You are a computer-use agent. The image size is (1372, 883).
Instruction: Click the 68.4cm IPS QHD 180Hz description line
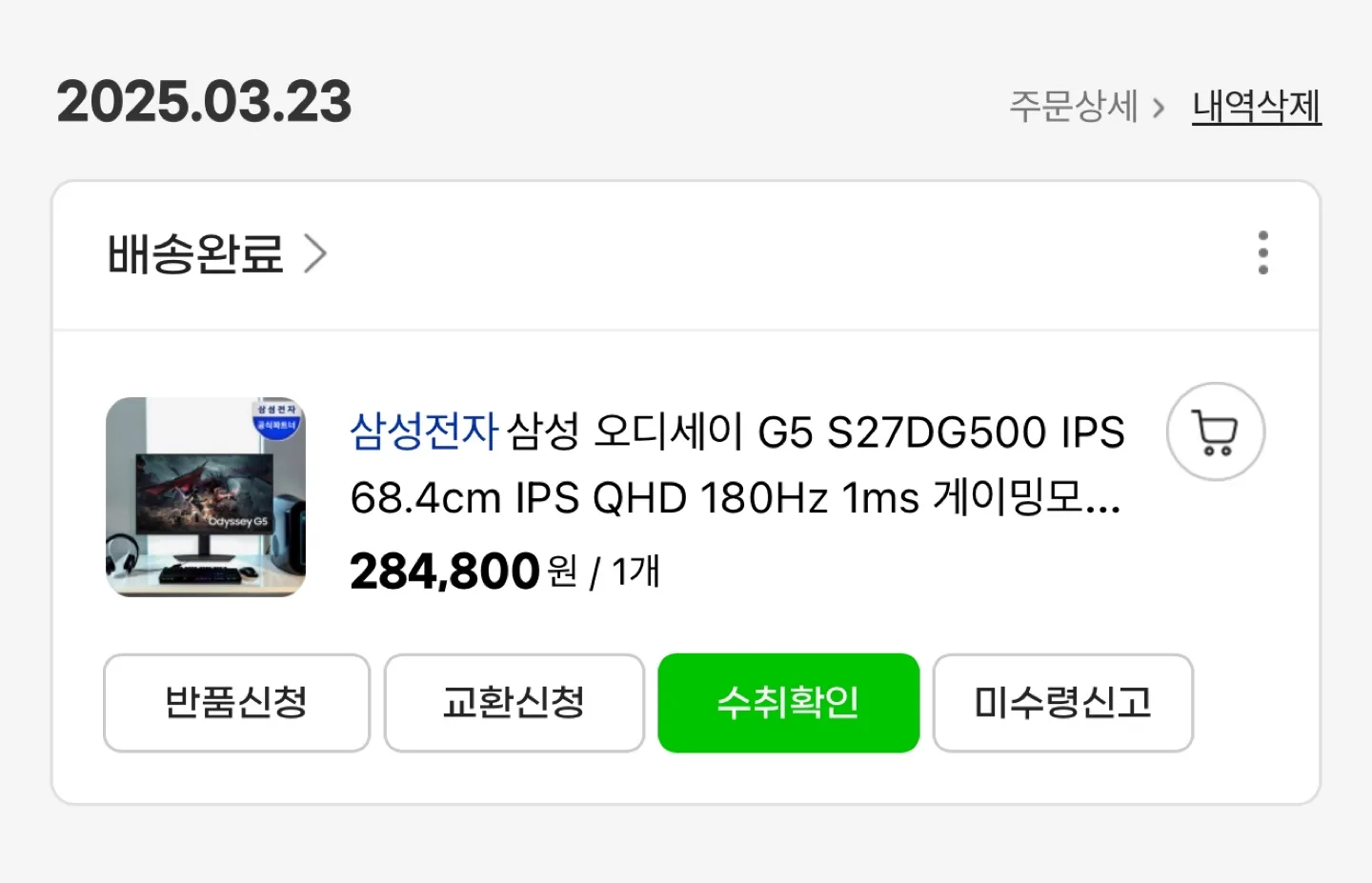pyautogui.click(x=735, y=497)
